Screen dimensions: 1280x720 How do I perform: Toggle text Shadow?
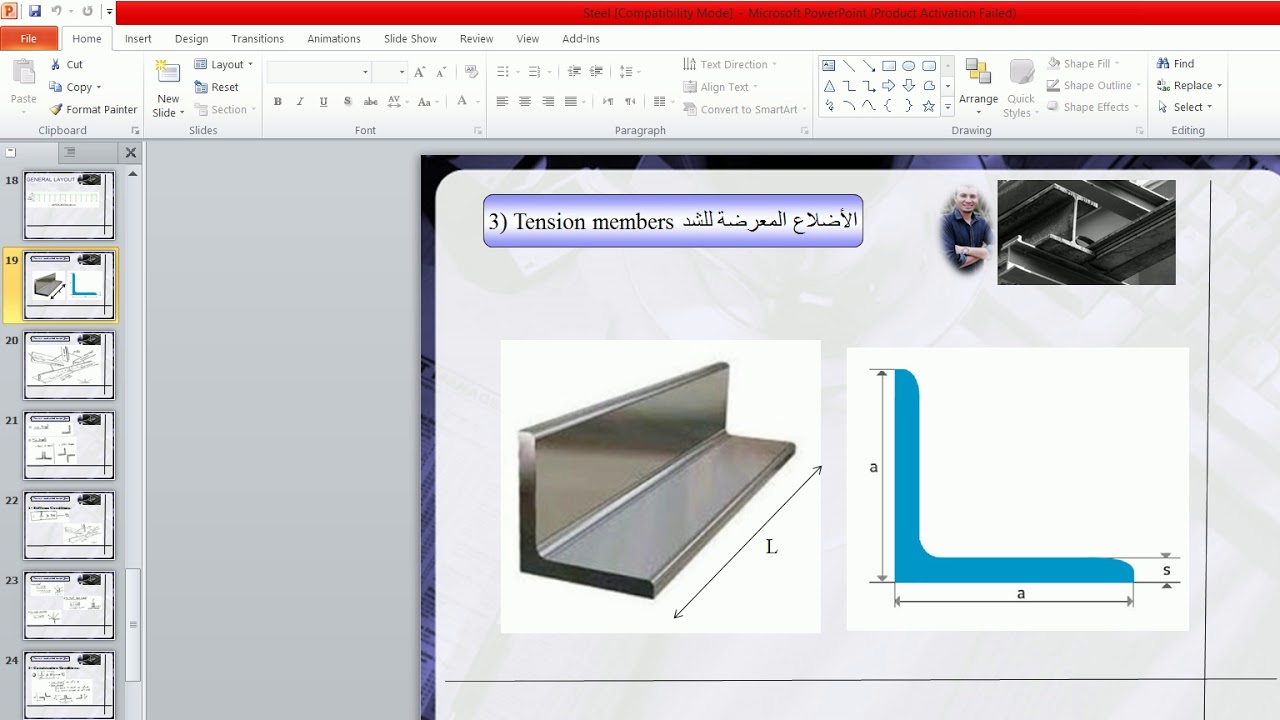tap(347, 102)
